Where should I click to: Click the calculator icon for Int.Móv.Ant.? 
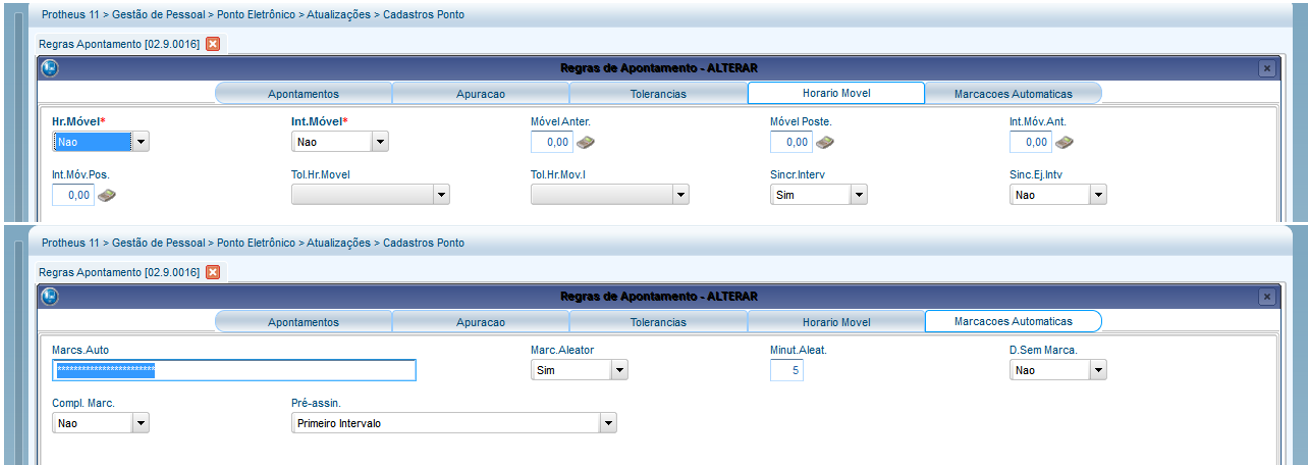pos(1064,143)
